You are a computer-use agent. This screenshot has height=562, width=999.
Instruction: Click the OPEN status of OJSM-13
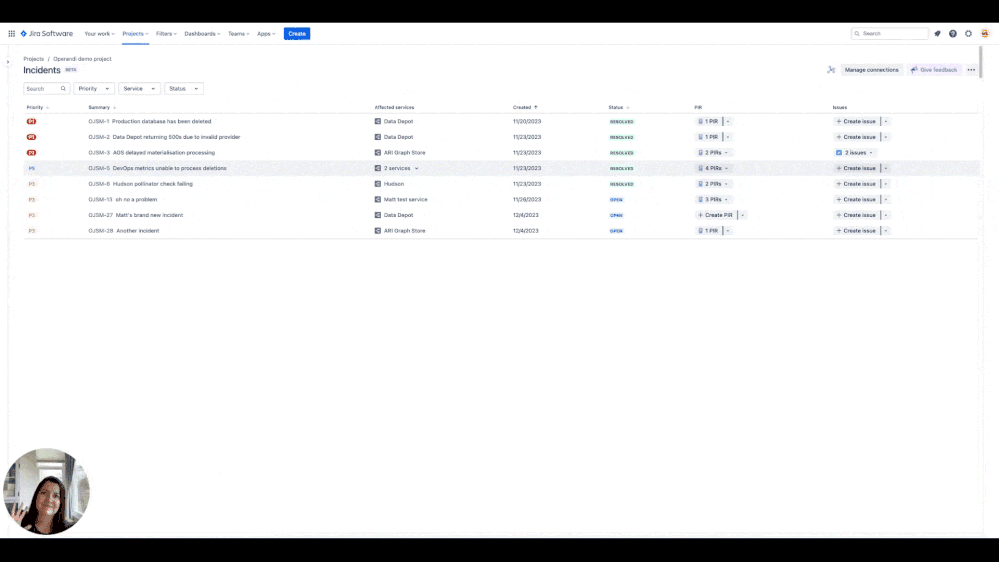click(616, 199)
